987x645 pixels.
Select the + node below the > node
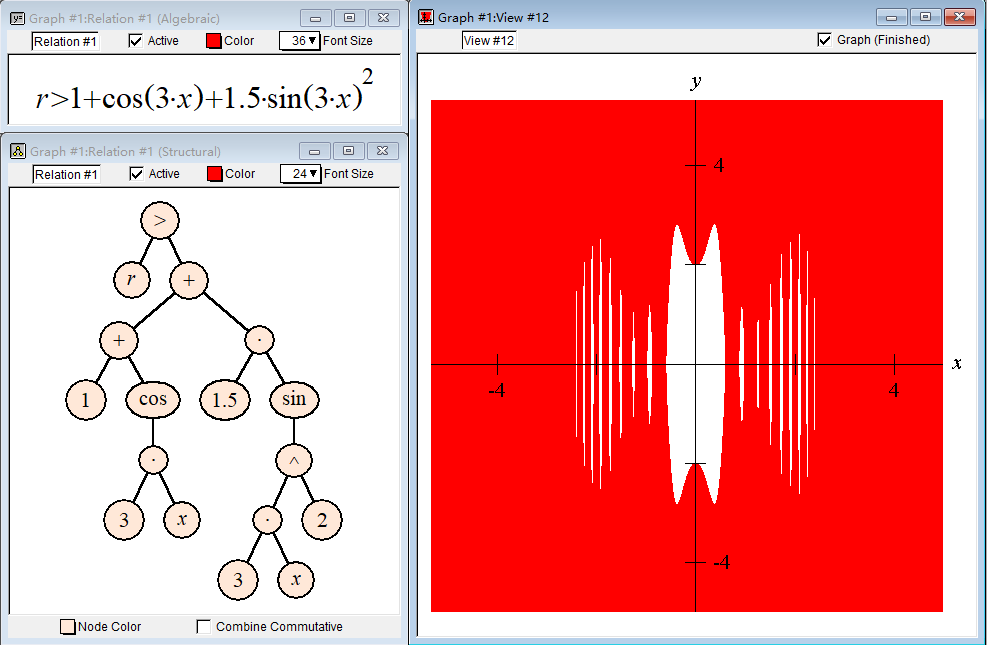coord(189,281)
